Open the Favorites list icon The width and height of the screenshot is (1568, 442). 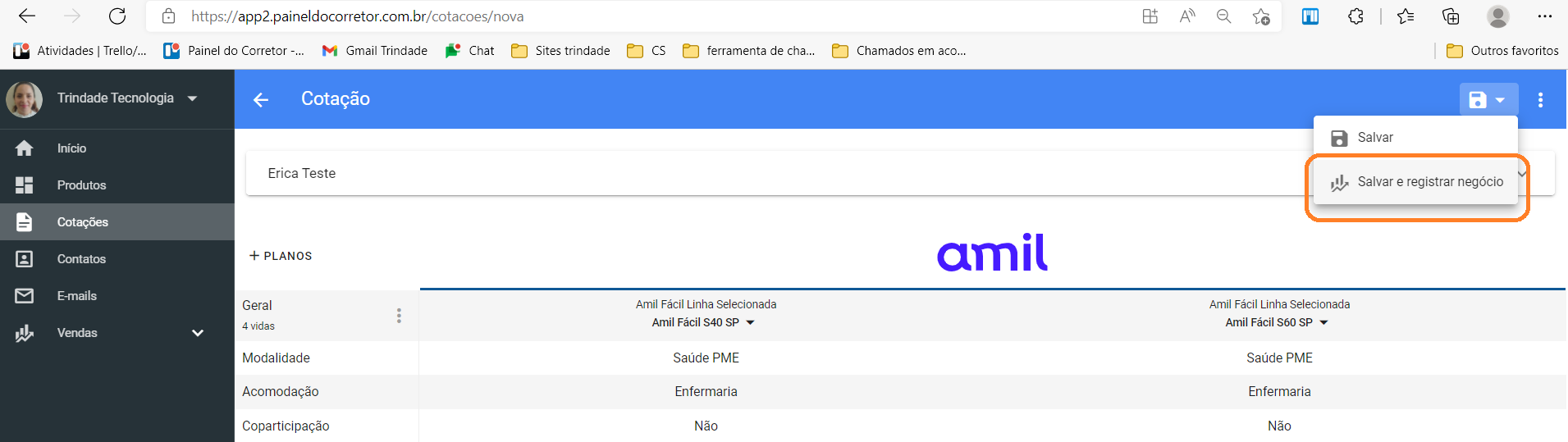(x=1406, y=16)
